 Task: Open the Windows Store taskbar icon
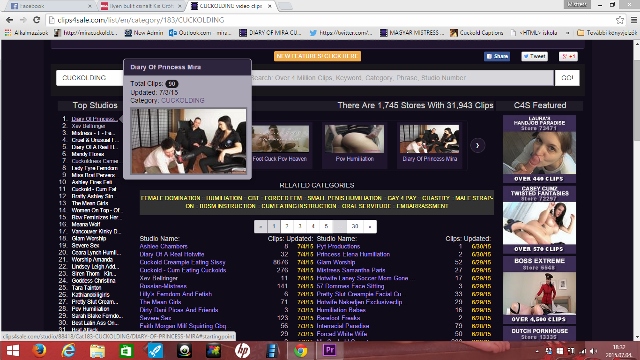click(x=126, y=351)
